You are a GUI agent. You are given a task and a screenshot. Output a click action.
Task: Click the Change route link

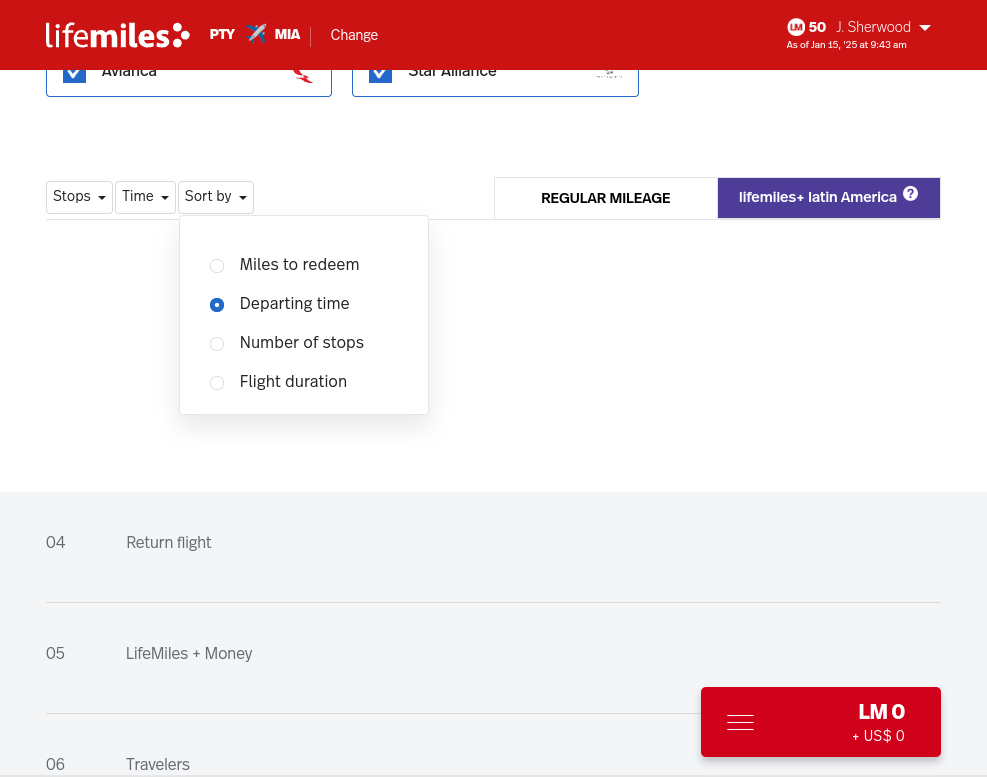pos(354,35)
